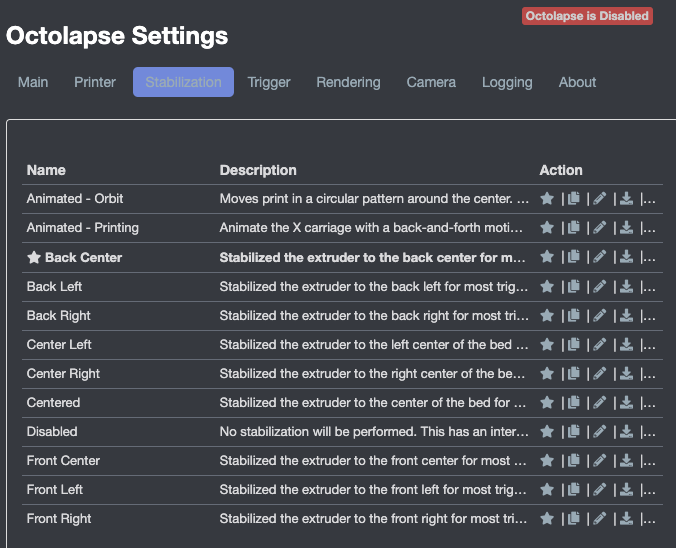This screenshot has height=548, width=676.
Task: Click the Front Center profile name
Action: (x=63, y=460)
